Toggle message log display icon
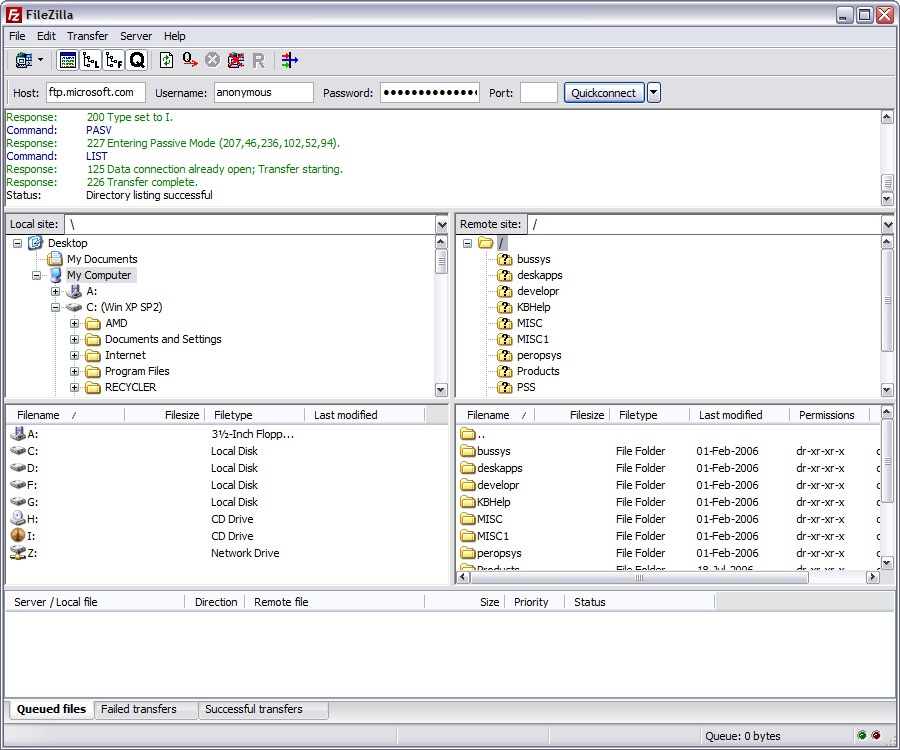The height and width of the screenshot is (750, 900). point(68,60)
